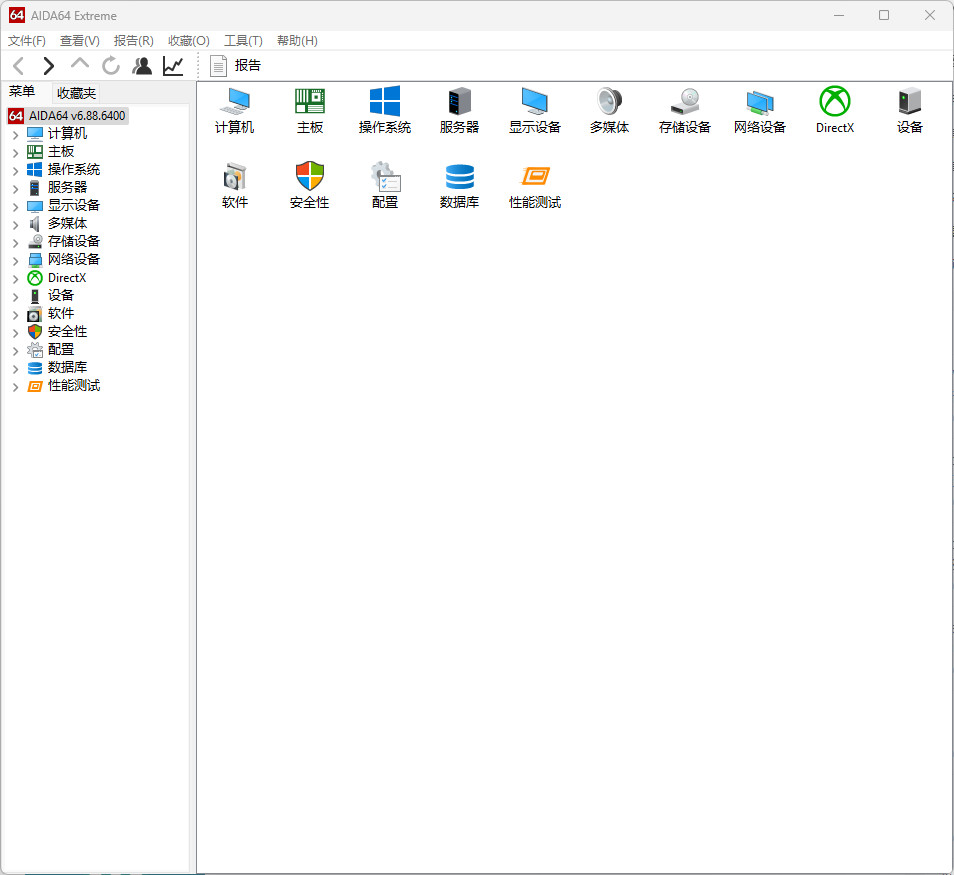
Task: Open the 设备 icon in the main pane
Action: tap(910, 110)
